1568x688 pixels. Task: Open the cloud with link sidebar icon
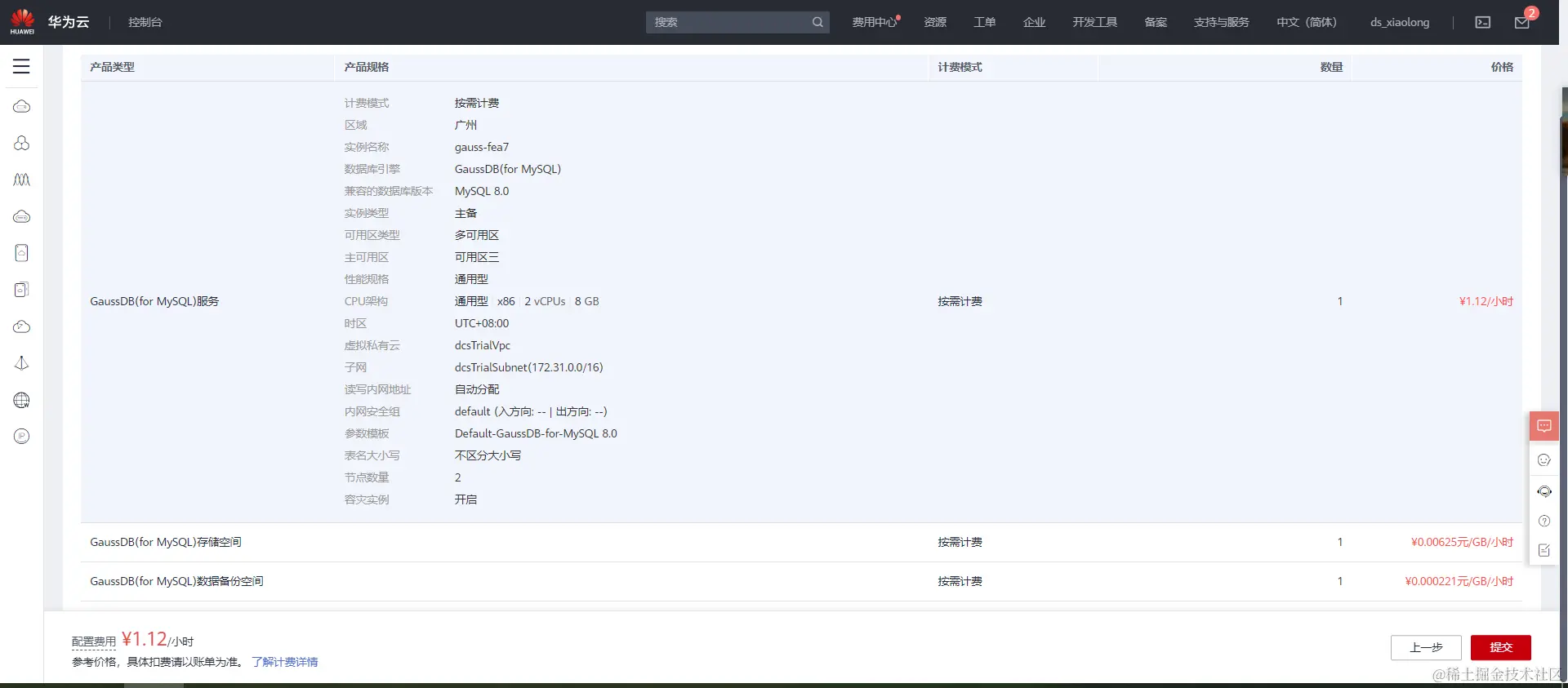point(22,216)
